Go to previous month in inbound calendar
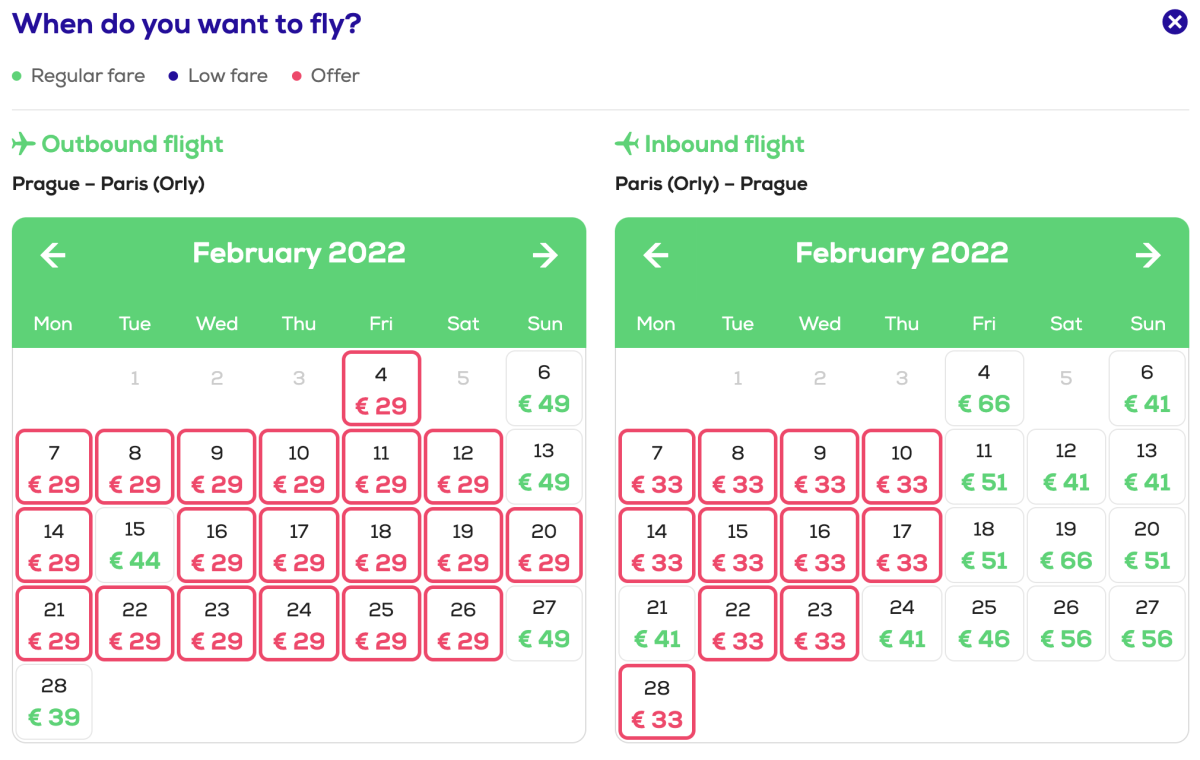1200x760 pixels. 656,255
